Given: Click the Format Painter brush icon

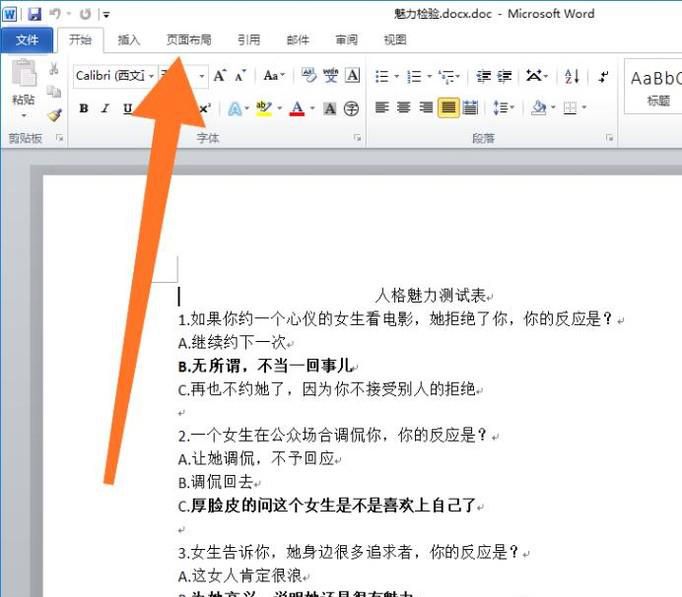Looking at the screenshot, I should click(x=55, y=115).
